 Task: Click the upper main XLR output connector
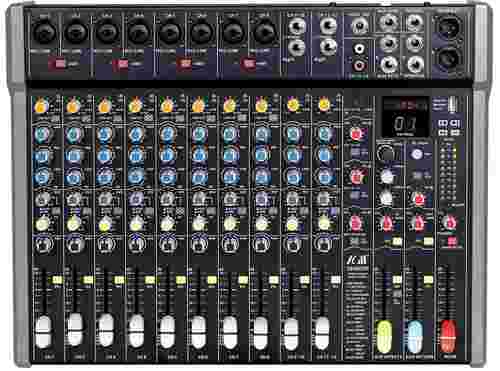[x=448, y=26]
